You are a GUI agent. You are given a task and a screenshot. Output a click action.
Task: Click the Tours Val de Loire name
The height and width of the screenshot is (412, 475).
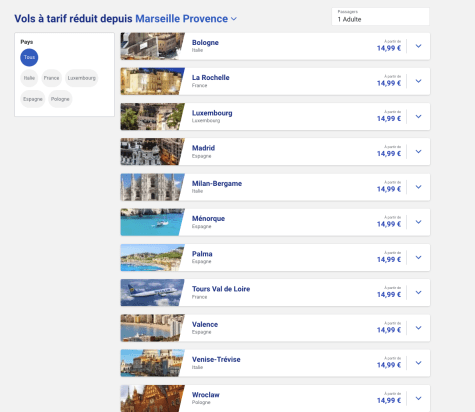[221, 289]
